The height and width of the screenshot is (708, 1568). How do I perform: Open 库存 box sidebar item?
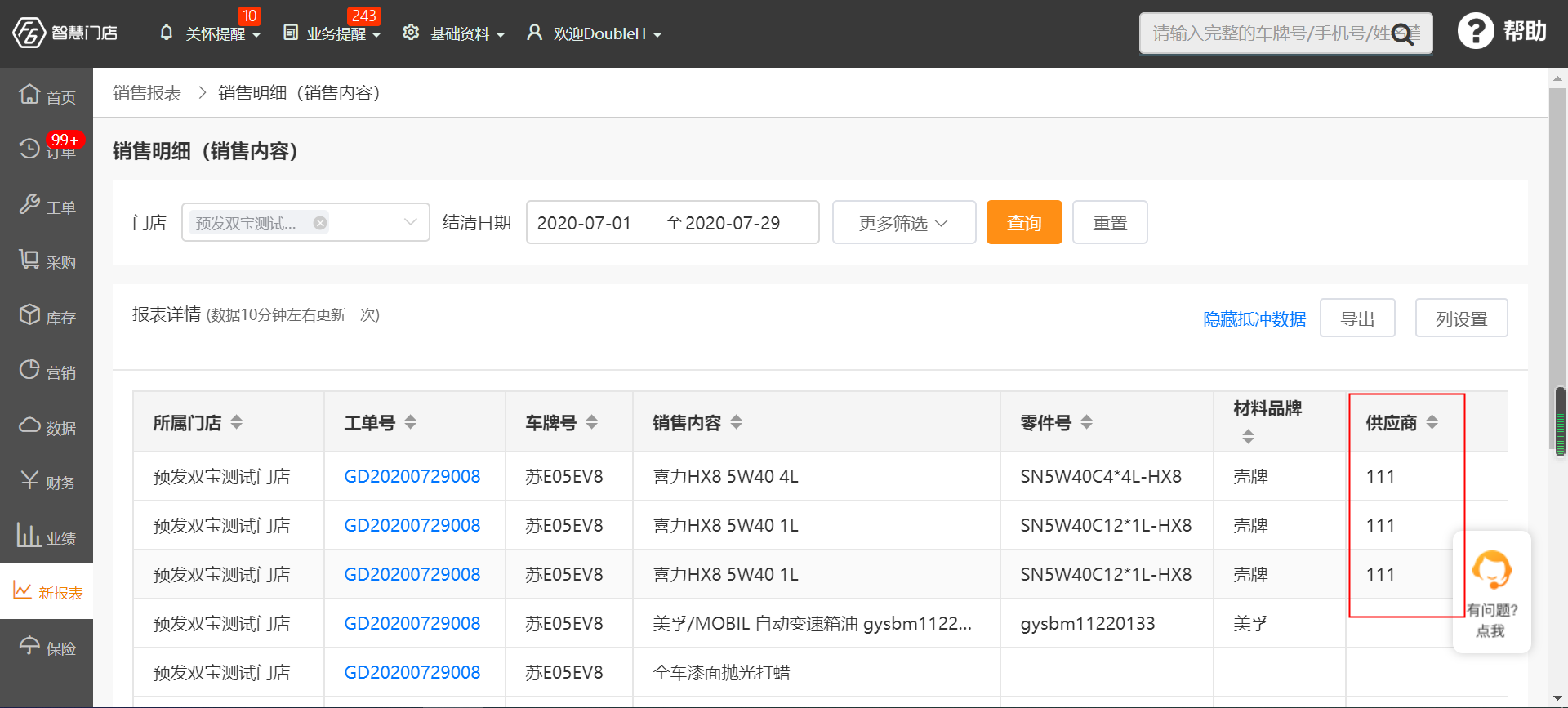coord(47,316)
